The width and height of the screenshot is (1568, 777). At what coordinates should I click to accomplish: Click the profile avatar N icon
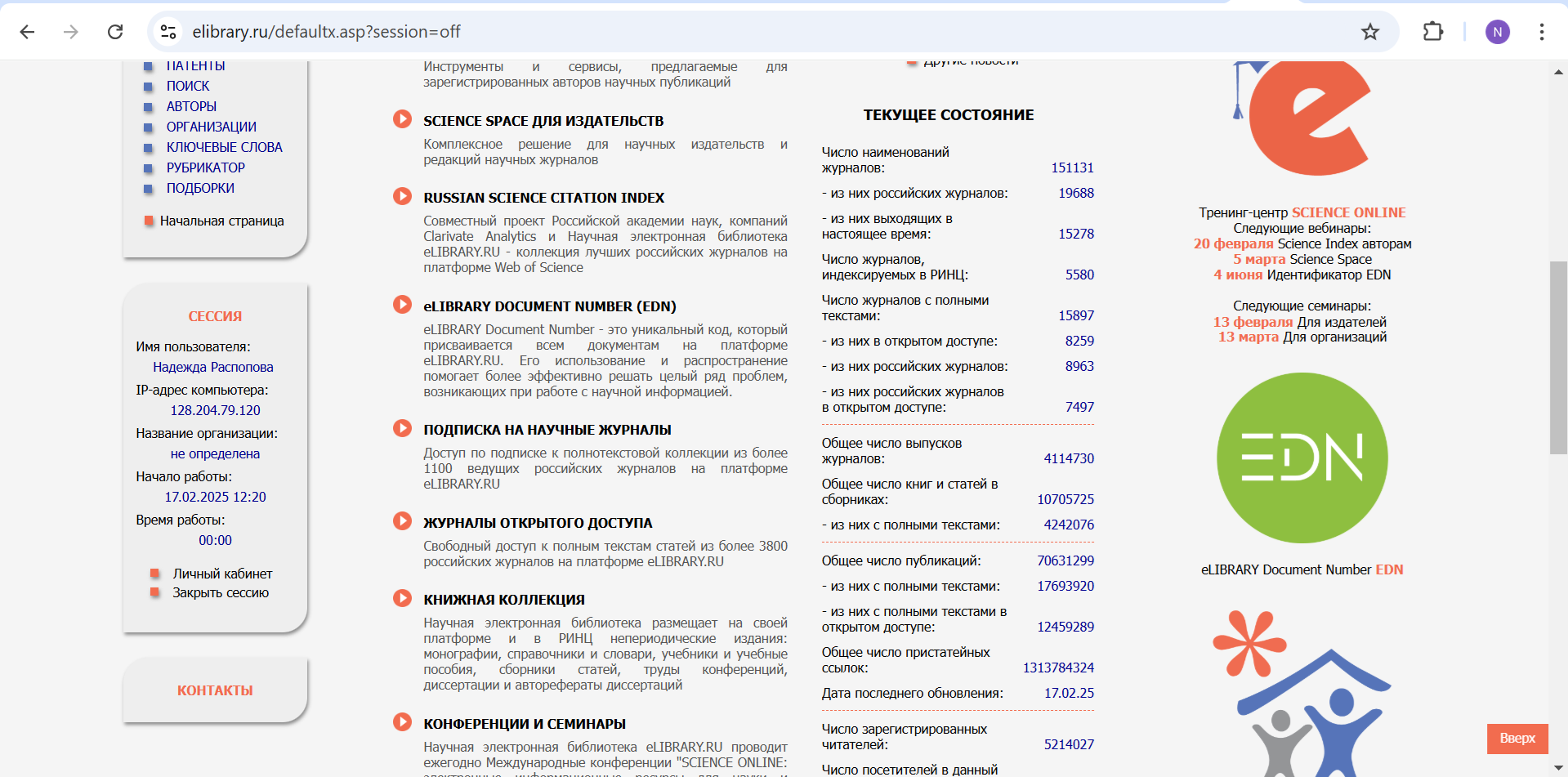[x=1497, y=32]
